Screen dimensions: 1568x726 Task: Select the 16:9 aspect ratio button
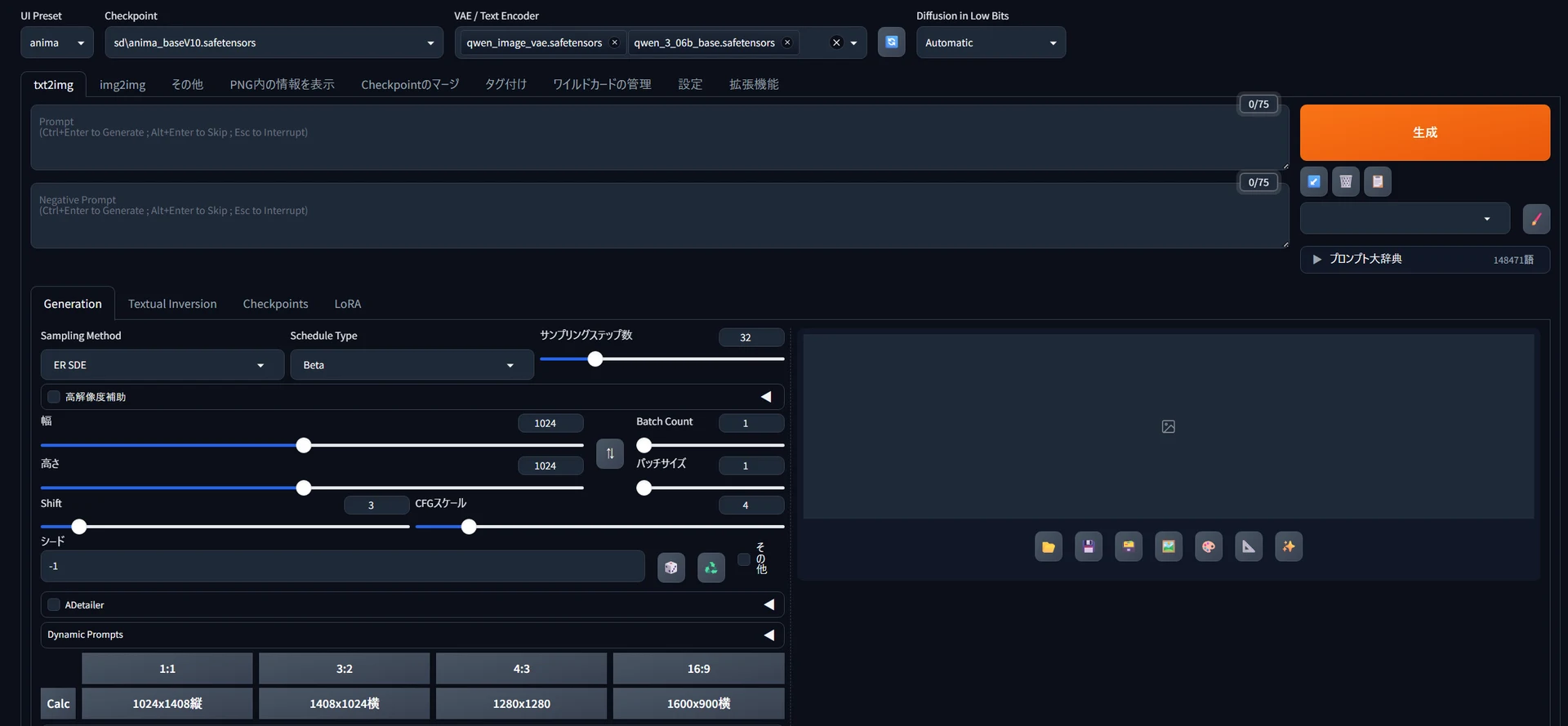point(698,668)
